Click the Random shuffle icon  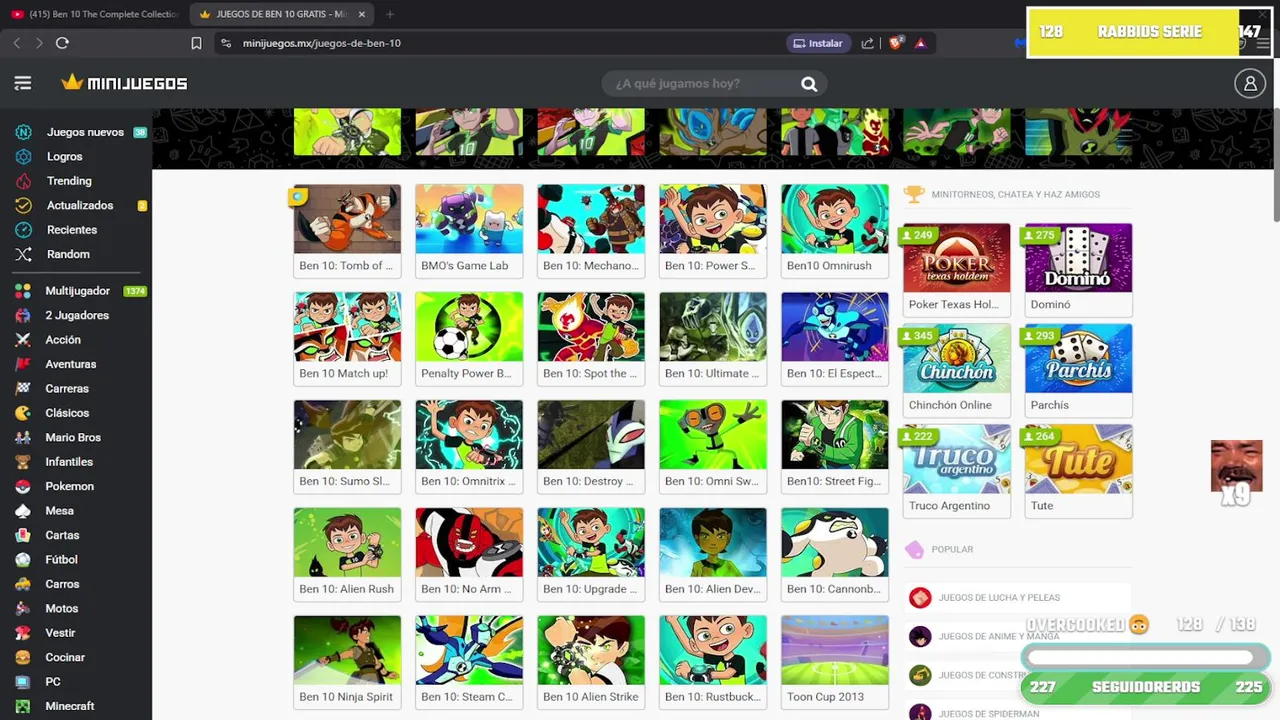click(x=24, y=254)
